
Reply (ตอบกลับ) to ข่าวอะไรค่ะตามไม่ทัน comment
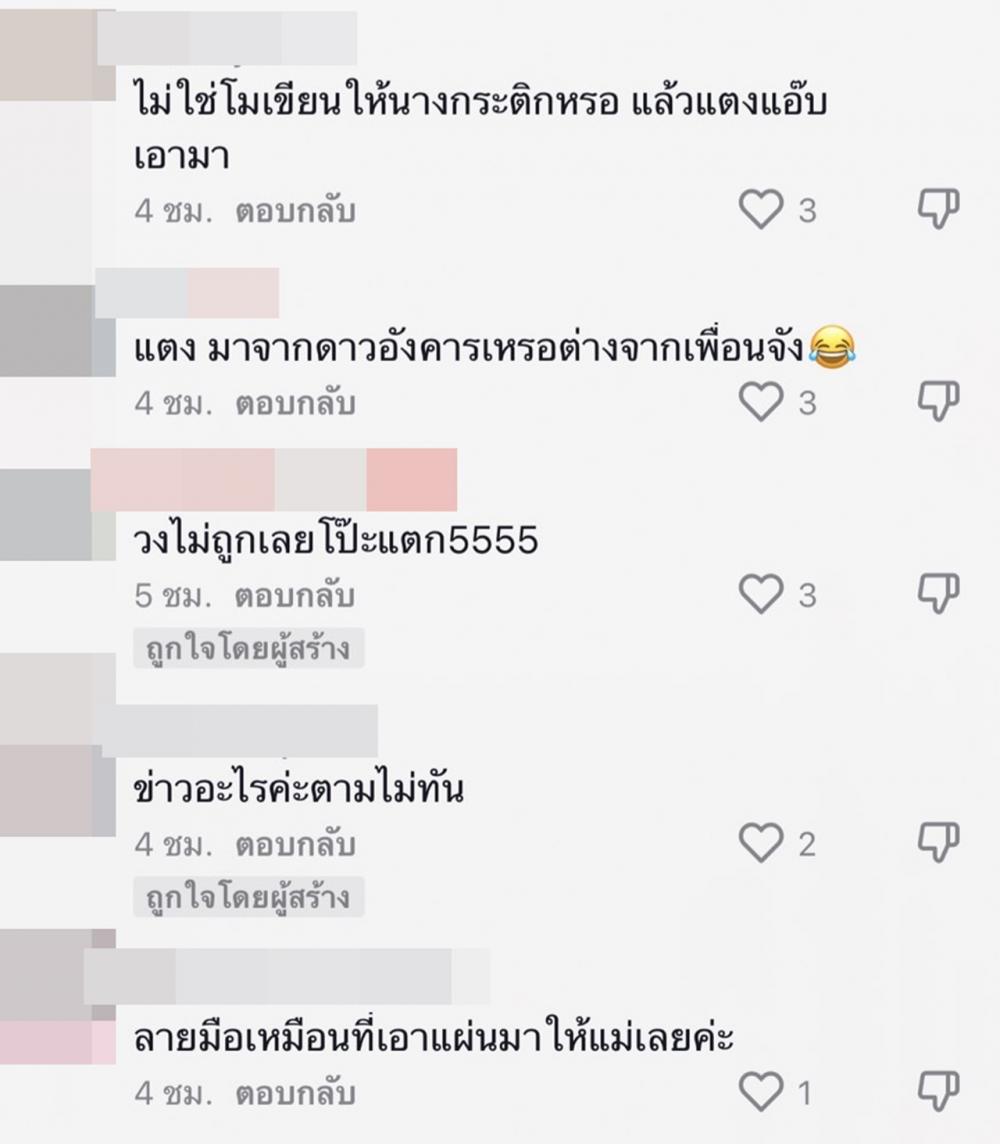295,845
